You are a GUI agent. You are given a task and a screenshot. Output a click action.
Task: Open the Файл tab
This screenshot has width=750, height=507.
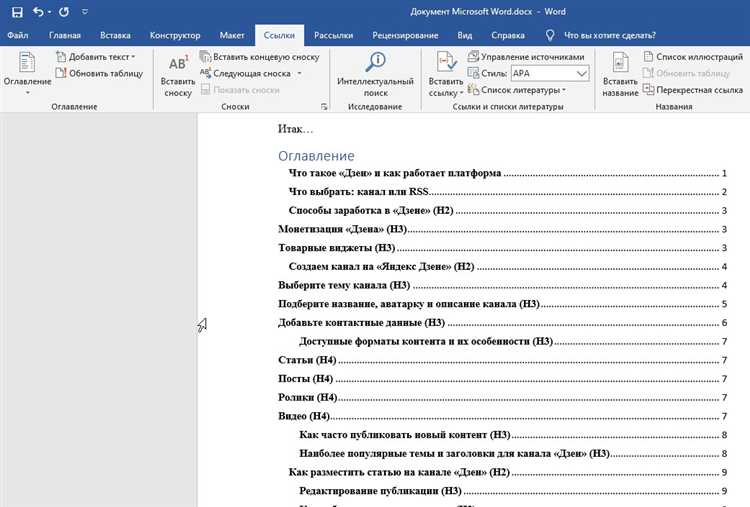click(18, 35)
